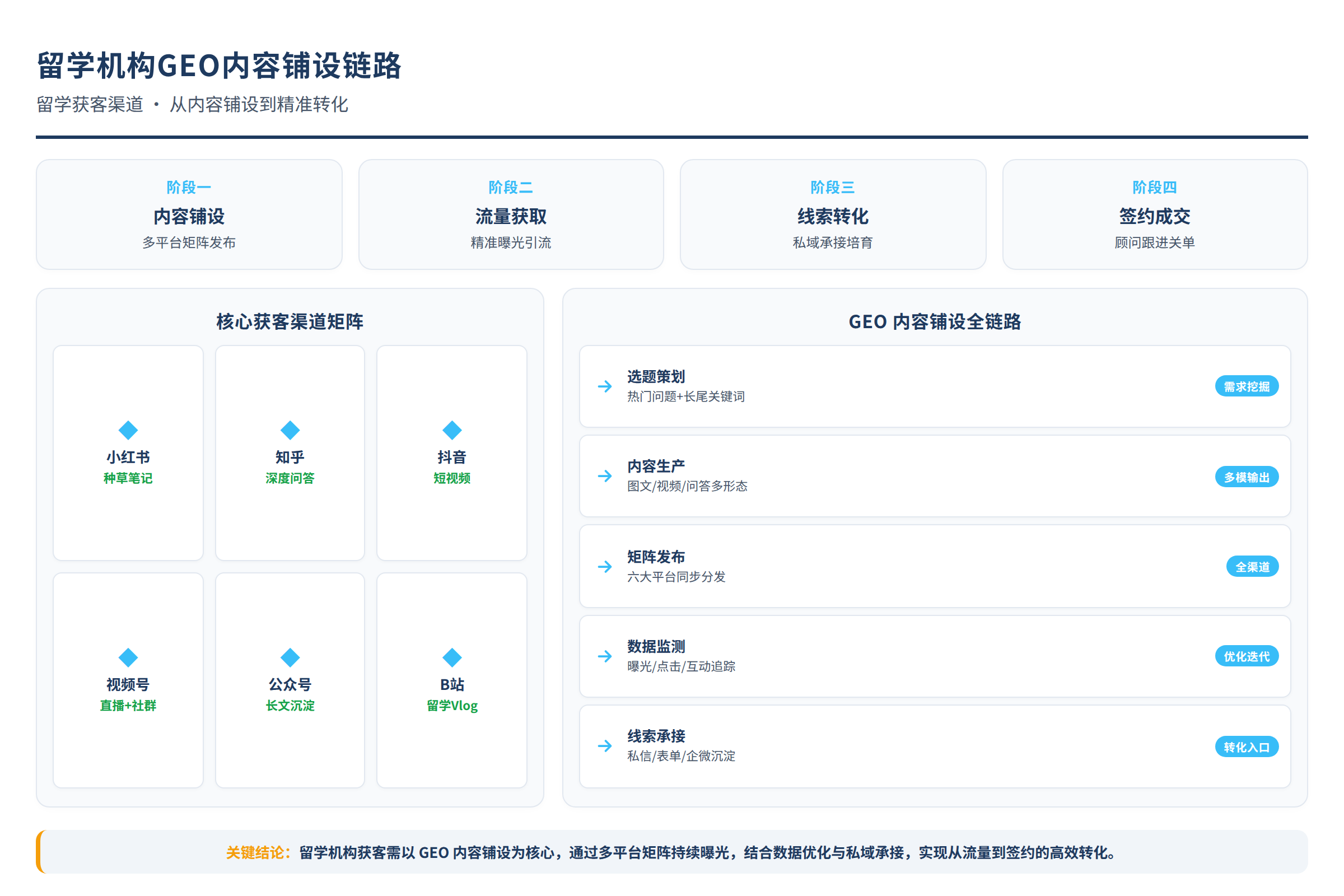Image resolution: width=1344 pixels, height=896 pixels.
Task: Click the text 私信/表单/企微沉淀
Action: pyautogui.click(x=681, y=756)
